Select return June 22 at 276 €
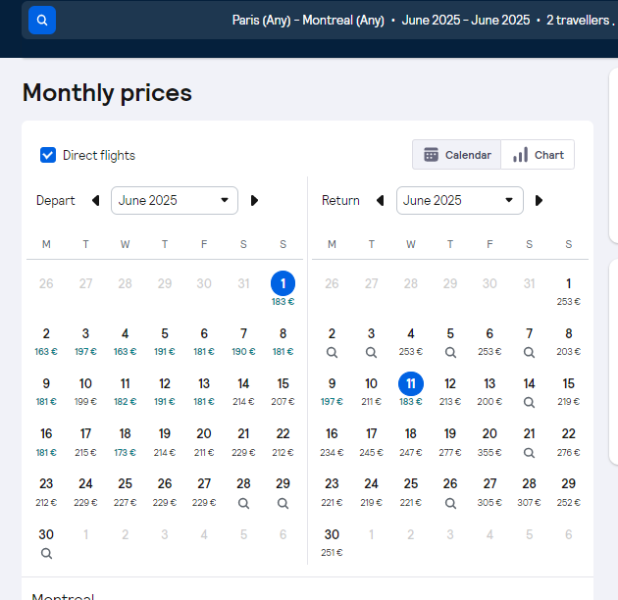 tap(569, 442)
